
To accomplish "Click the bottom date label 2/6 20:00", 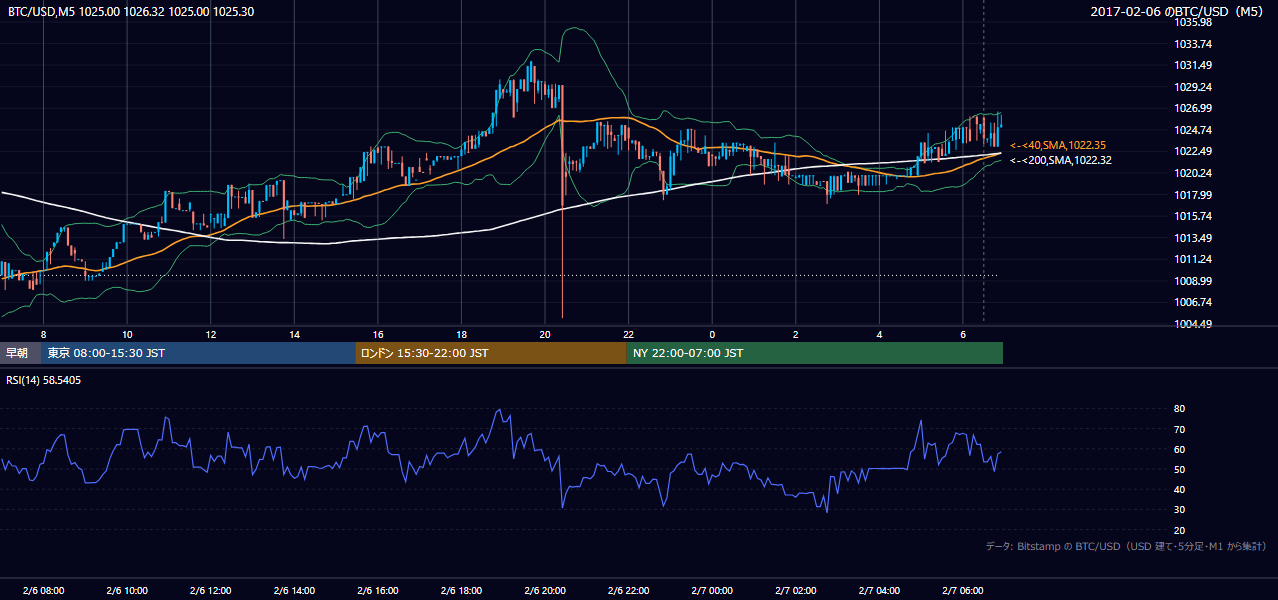I will click(x=545, y=590).
